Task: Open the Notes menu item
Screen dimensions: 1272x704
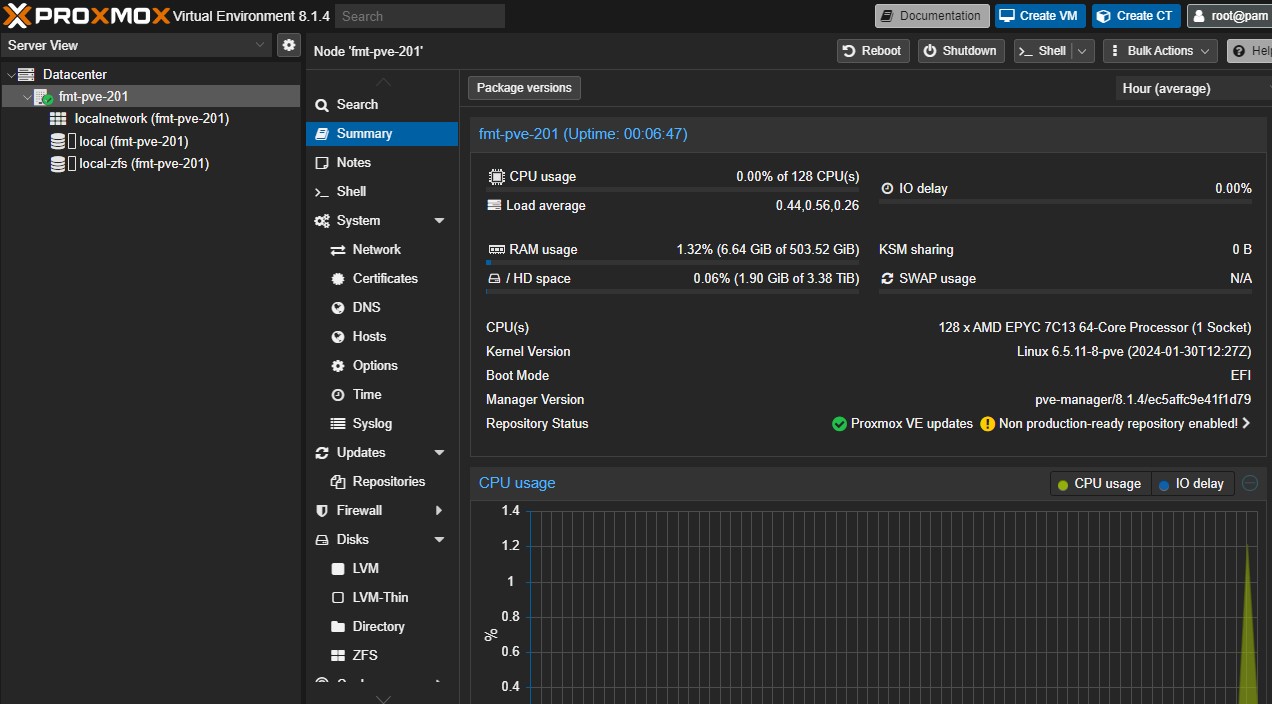Action: tap(353, 162)
